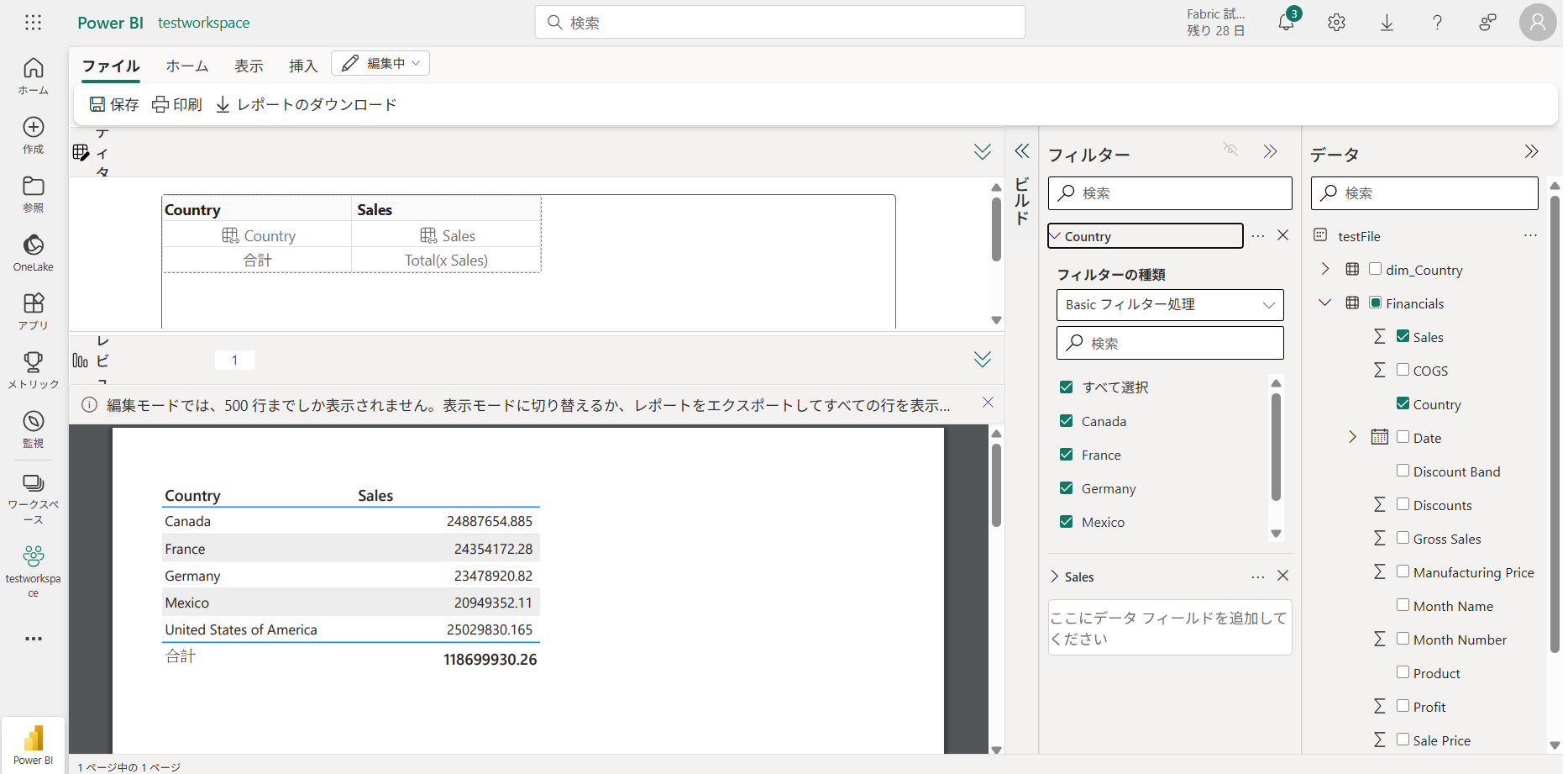
Task: Remove the Sales filter card
Action: coord(1283,576)
